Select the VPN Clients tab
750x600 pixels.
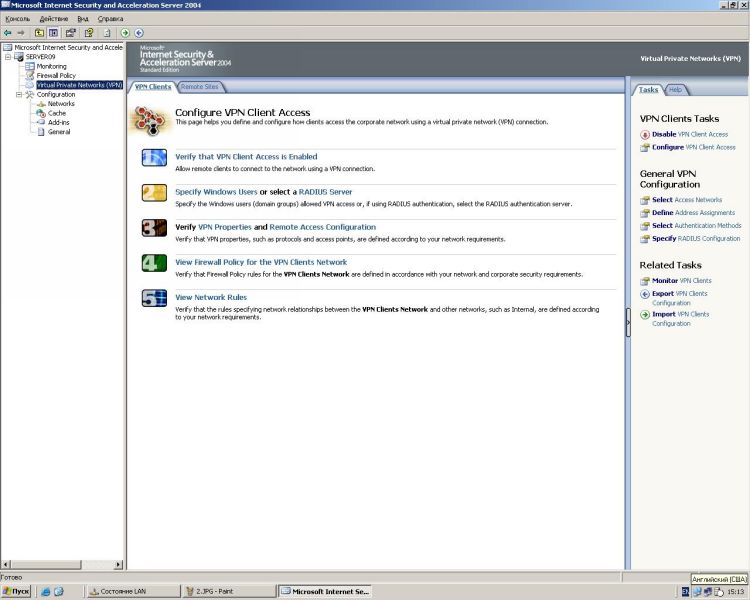tap(153, 87)
